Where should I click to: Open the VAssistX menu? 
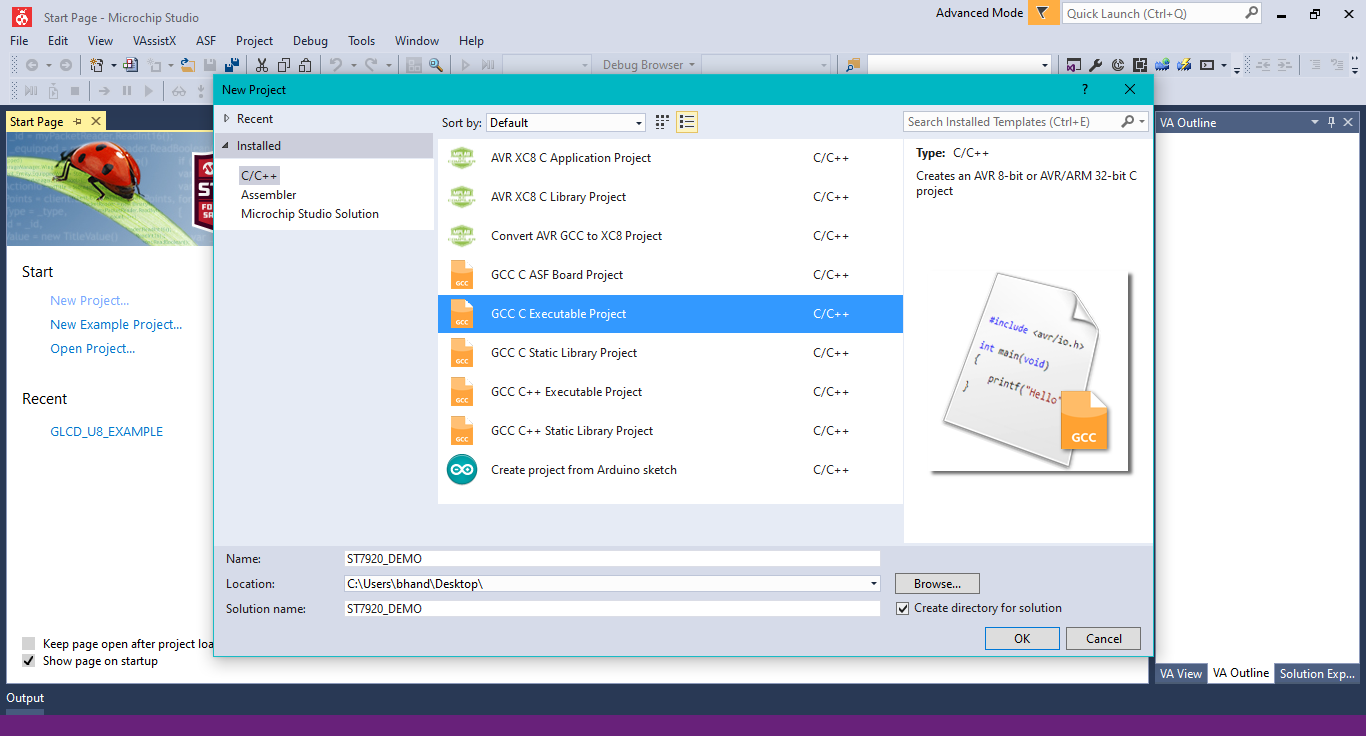pyautogui.click(x=154, y=41)
